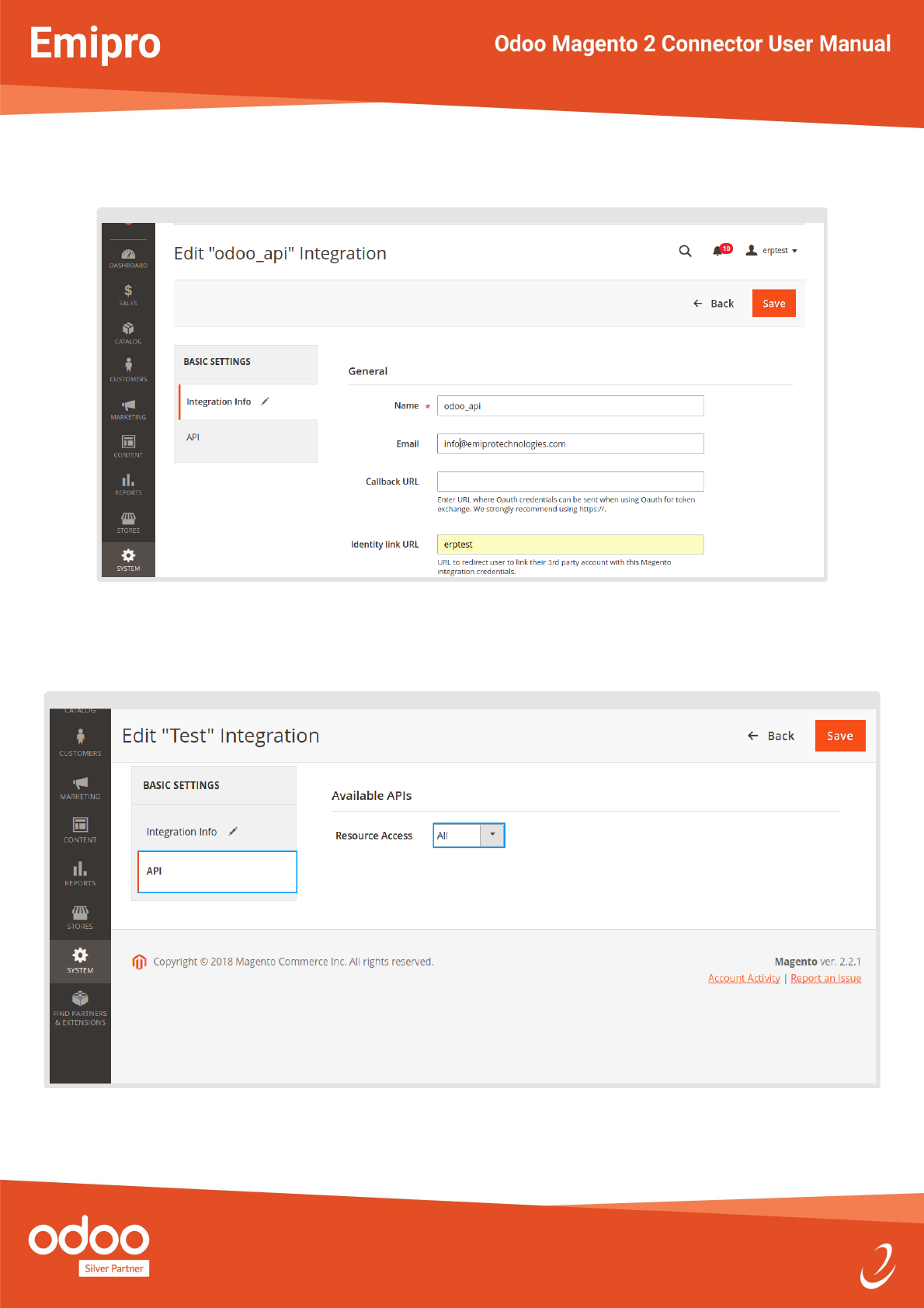This screenshot has height=1308, width=924.
Task: Click the Magento logo in the footer
Action: [x=139, y=962]
